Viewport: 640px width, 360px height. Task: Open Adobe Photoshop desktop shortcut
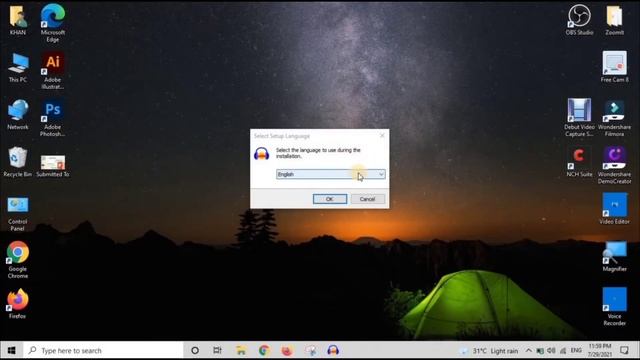coord(53,118)
